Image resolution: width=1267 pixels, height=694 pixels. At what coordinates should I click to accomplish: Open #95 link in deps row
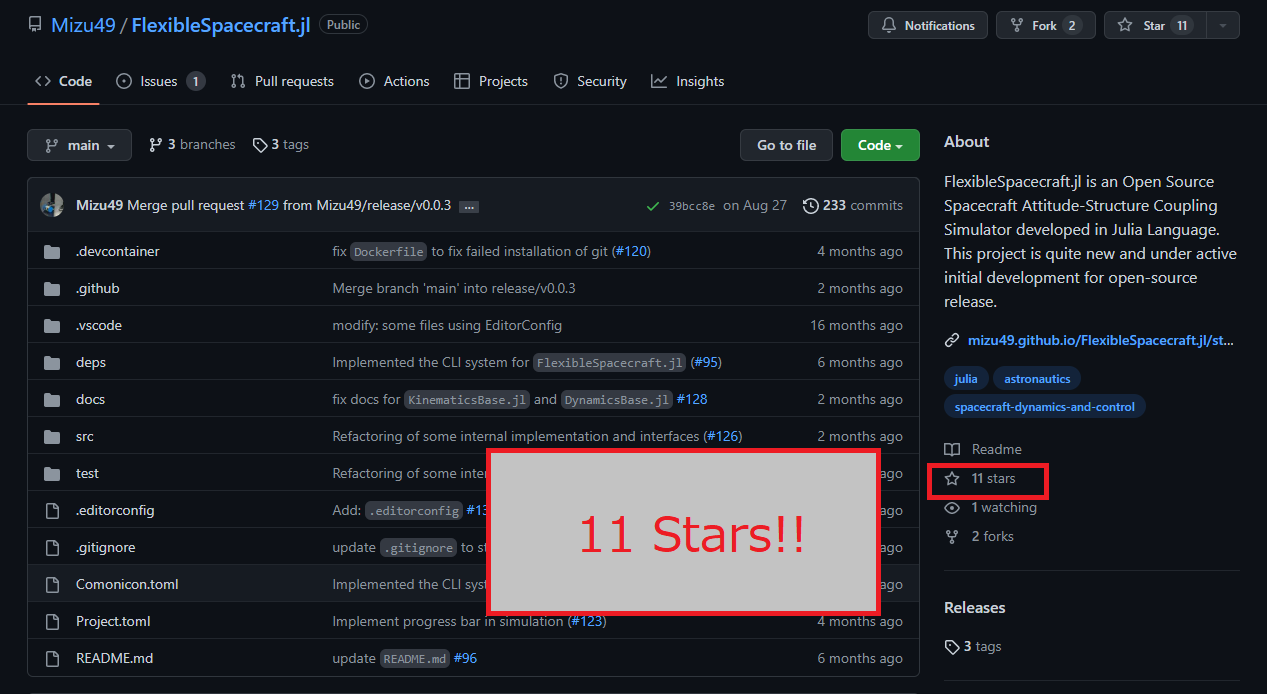point(706,362)
